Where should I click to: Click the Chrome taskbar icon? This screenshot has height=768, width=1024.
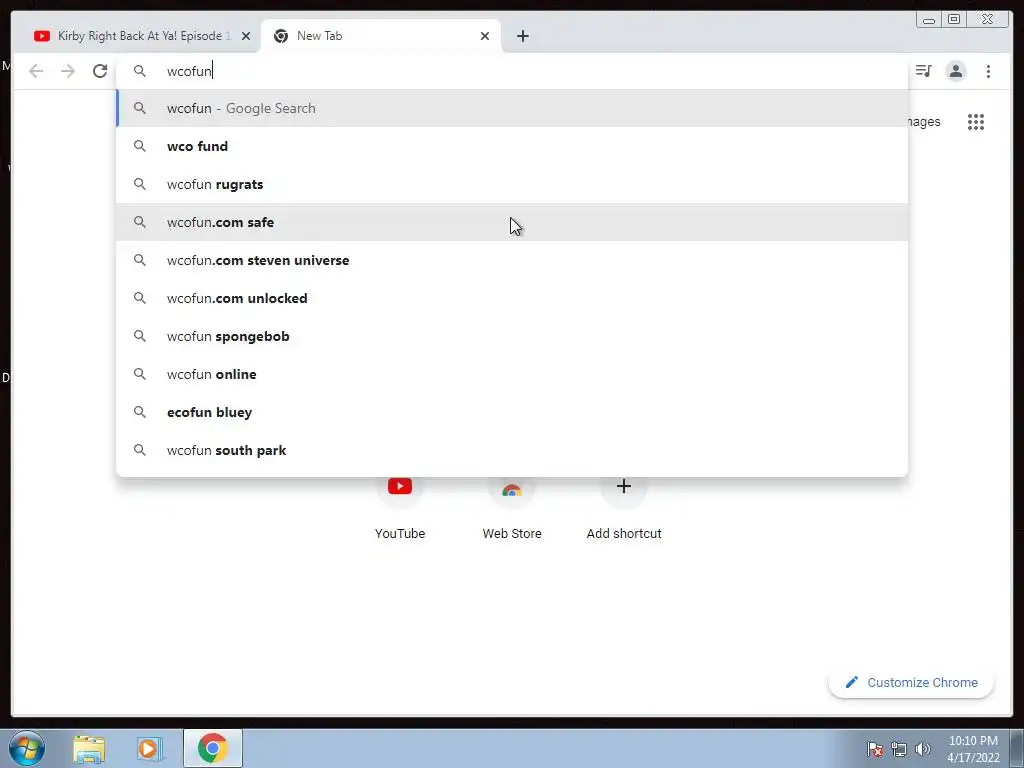pos(213,748)
